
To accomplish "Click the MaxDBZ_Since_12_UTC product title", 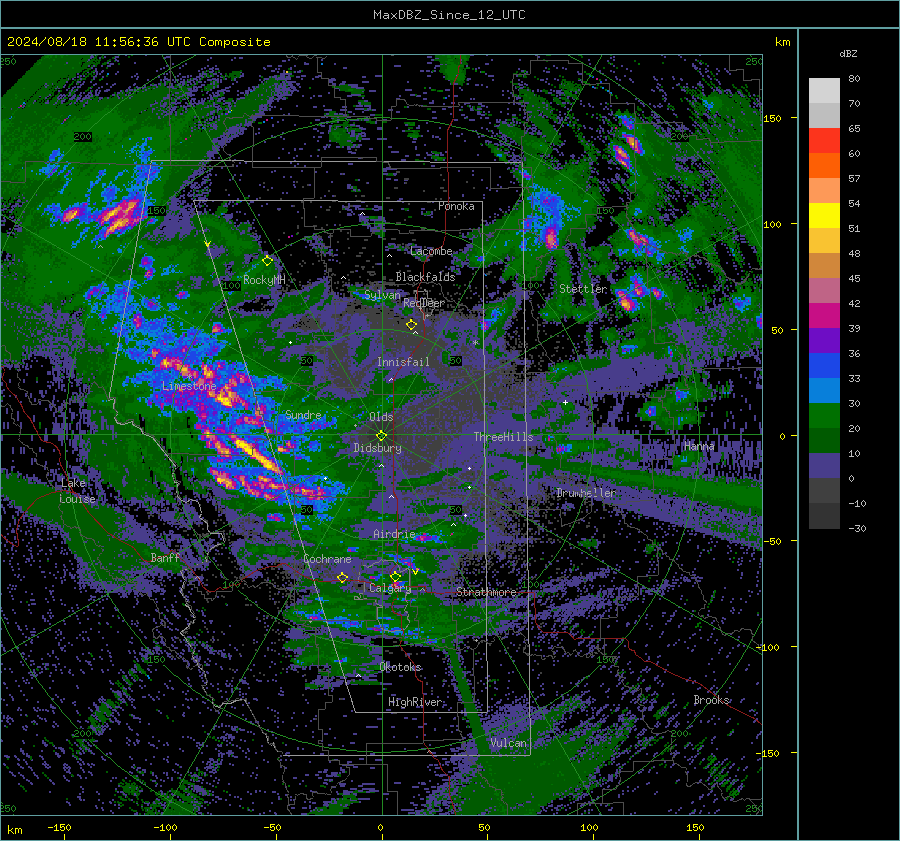I will pos(449,15).
